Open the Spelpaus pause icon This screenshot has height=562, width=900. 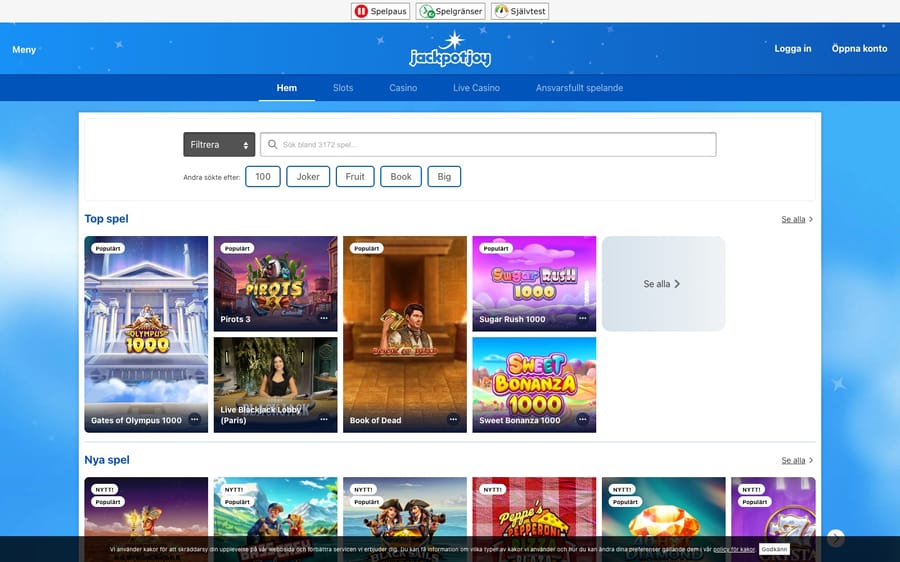[x=361, y=11]
